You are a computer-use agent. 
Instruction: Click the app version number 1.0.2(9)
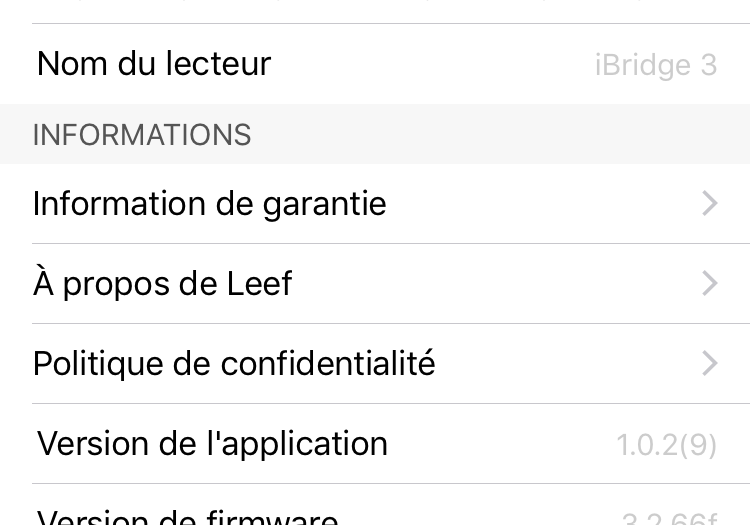(x=666, y=444)
